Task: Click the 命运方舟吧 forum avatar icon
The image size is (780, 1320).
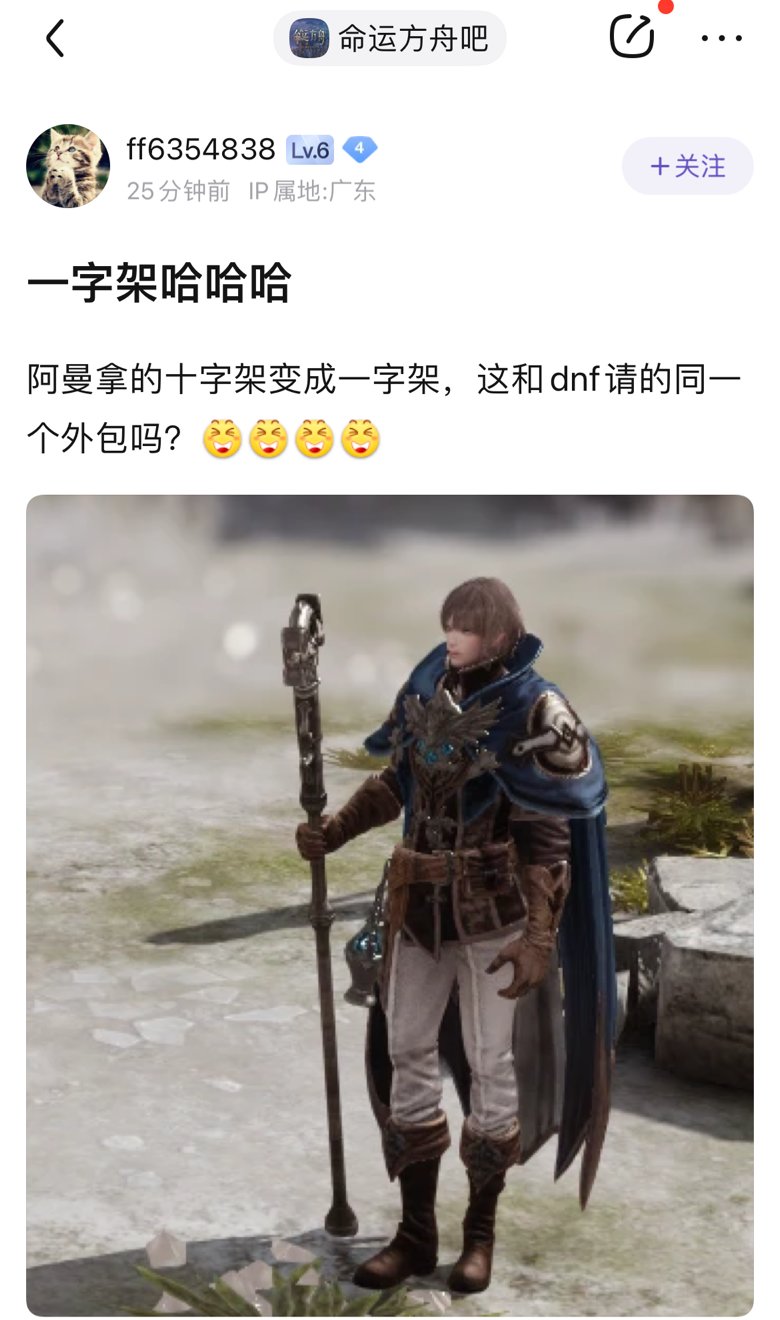Action: click(x=309, y=38)
